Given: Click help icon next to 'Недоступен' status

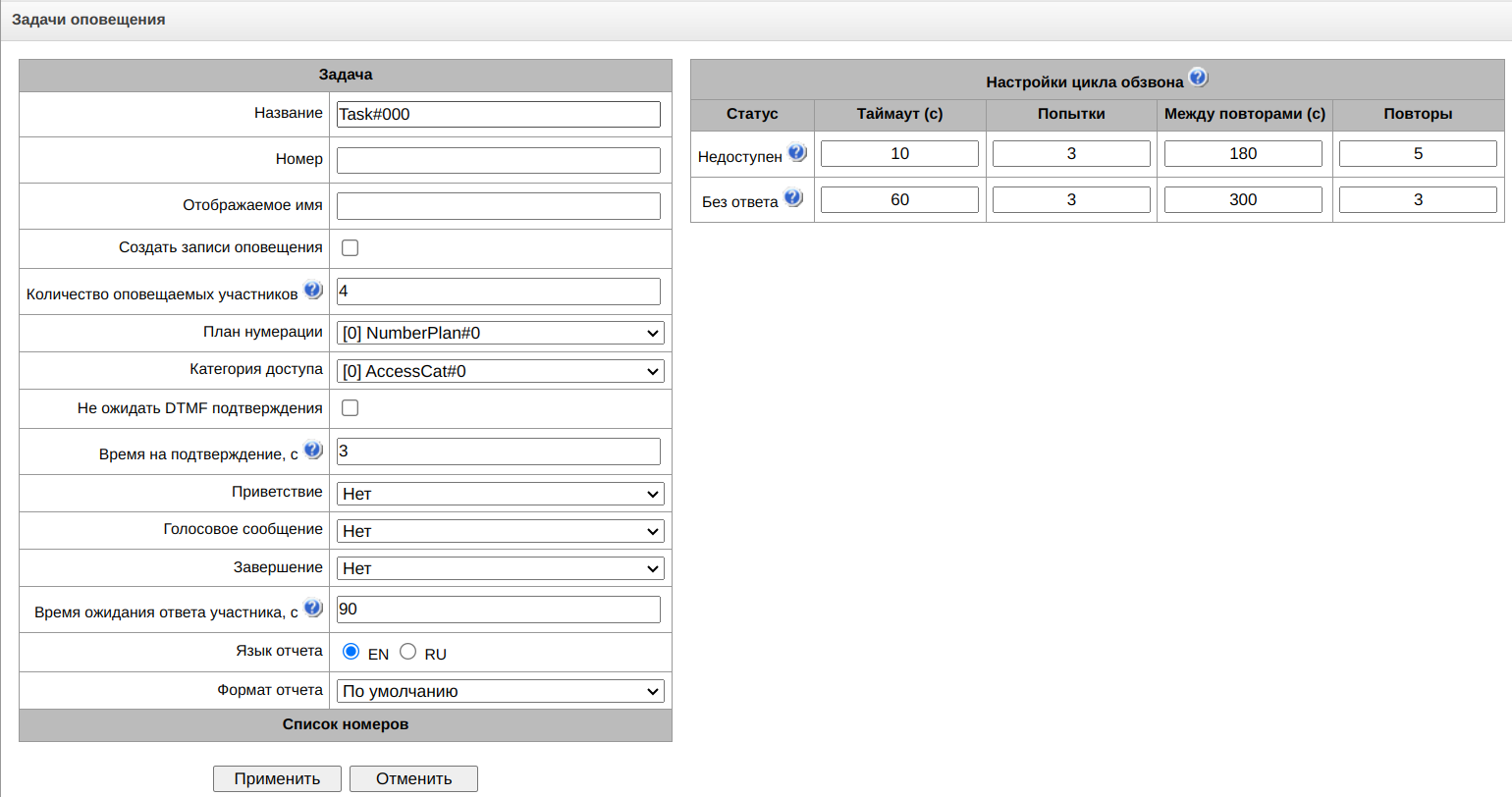Looking at the screenshot, I should pyautogui.click(x=797, y=152).
